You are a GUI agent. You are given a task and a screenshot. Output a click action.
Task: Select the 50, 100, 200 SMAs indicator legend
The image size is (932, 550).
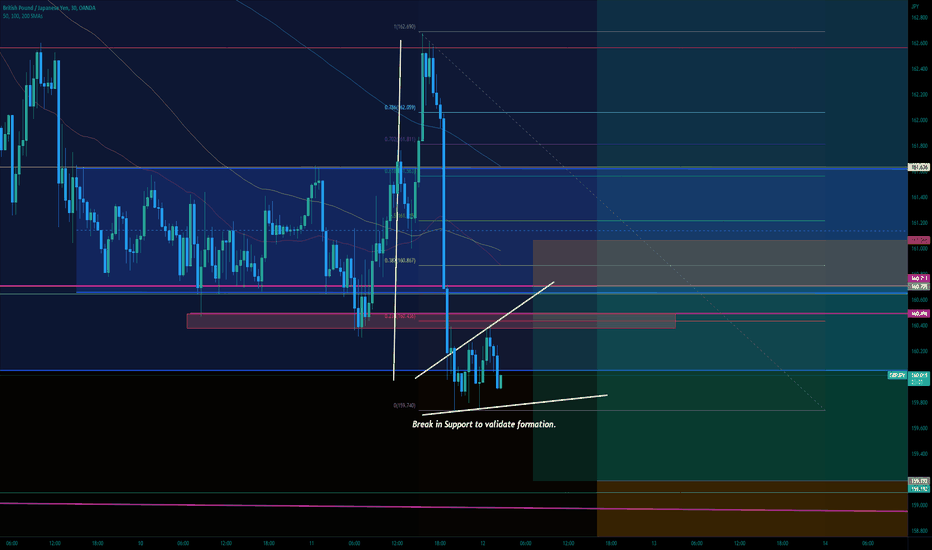pyautogui.click(x=23, y=16)
